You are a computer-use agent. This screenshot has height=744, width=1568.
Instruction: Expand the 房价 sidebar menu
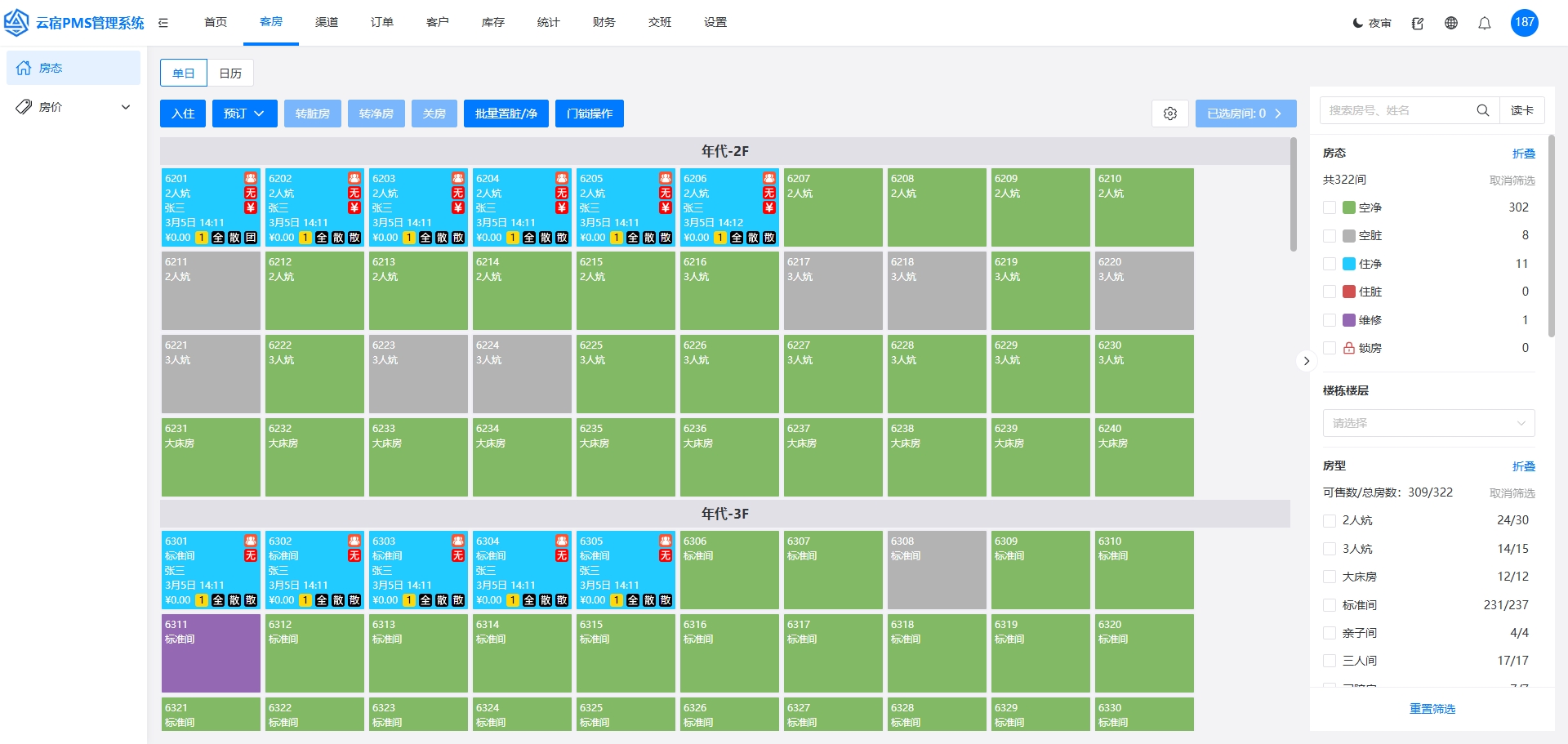73,107
